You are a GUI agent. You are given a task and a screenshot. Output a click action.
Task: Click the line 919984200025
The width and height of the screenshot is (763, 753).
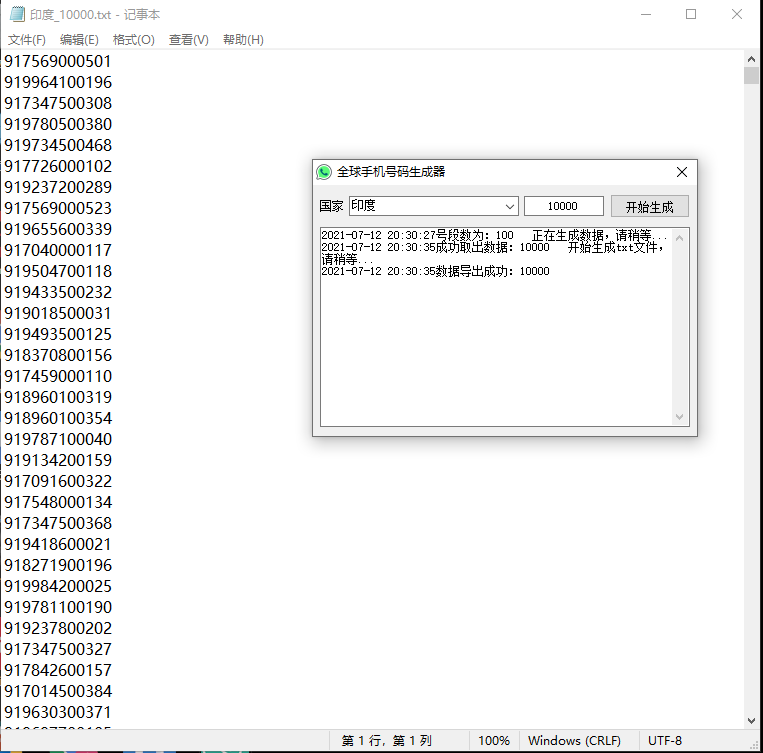click(58, 586)
